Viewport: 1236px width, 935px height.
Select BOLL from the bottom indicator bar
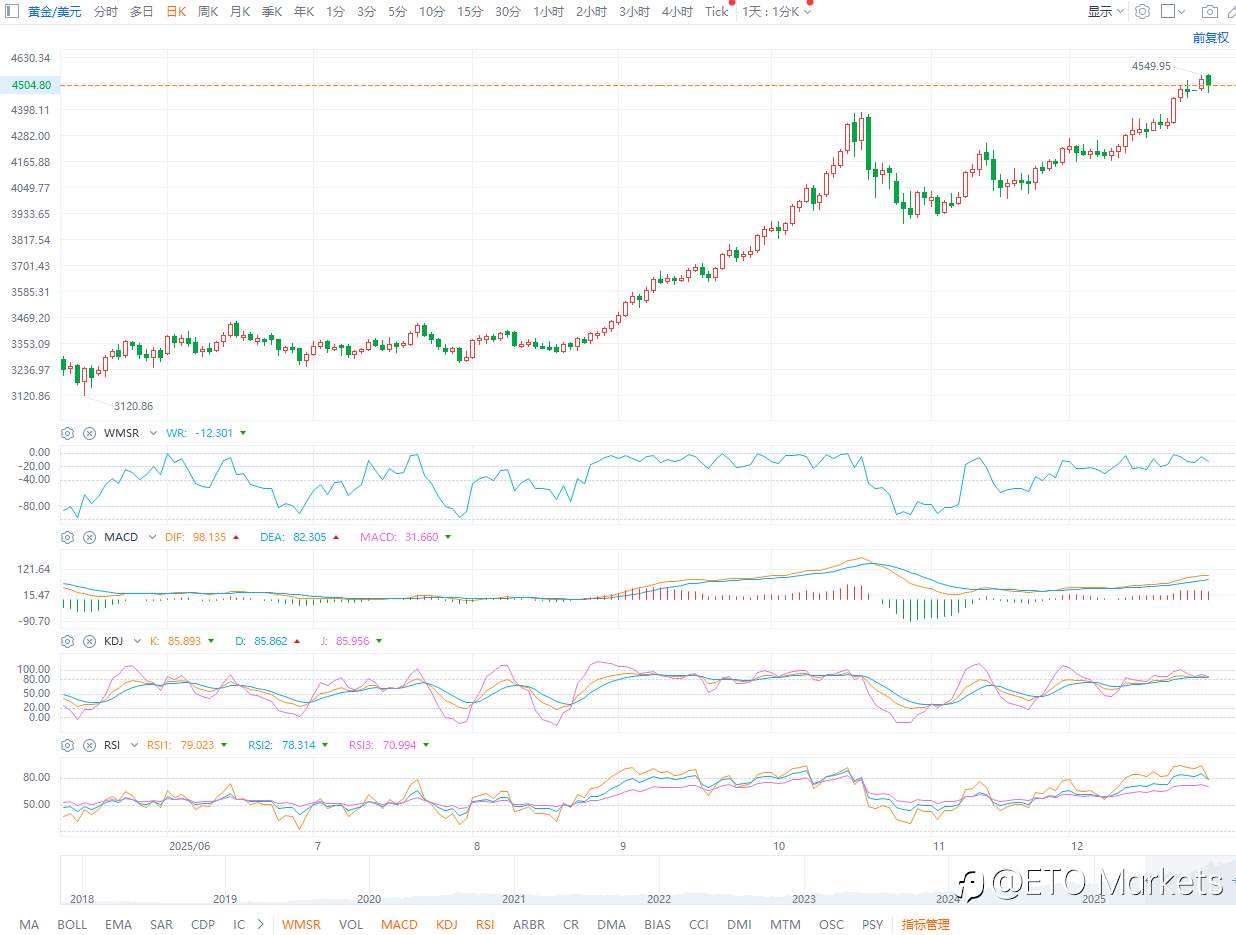pos(71,924)
